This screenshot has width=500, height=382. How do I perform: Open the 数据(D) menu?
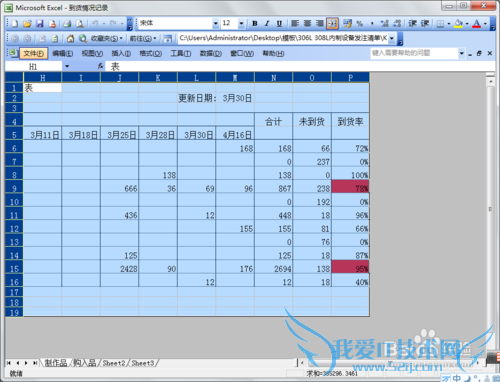click(x=211, y=53)
